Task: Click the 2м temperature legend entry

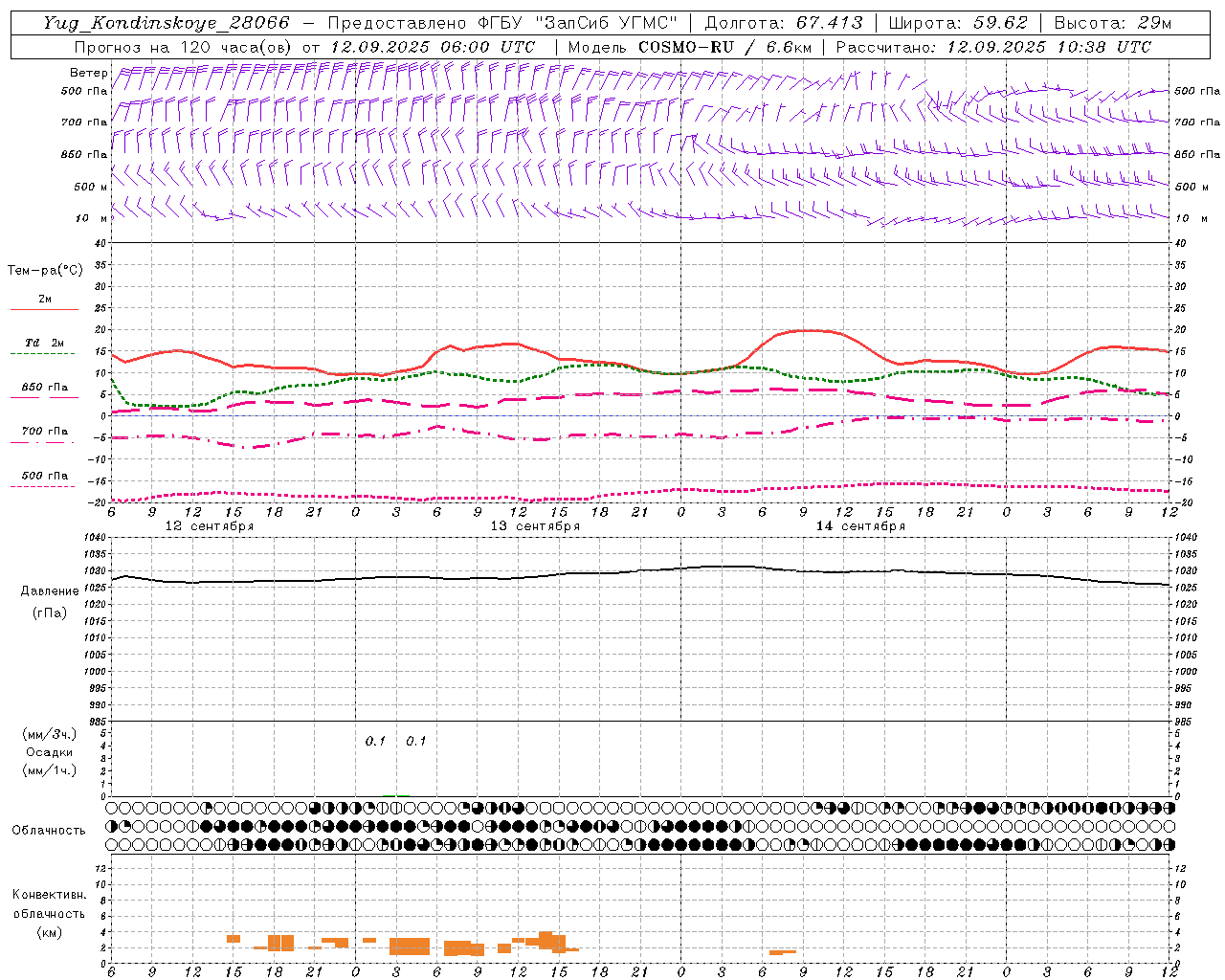Action: point(45,299)
